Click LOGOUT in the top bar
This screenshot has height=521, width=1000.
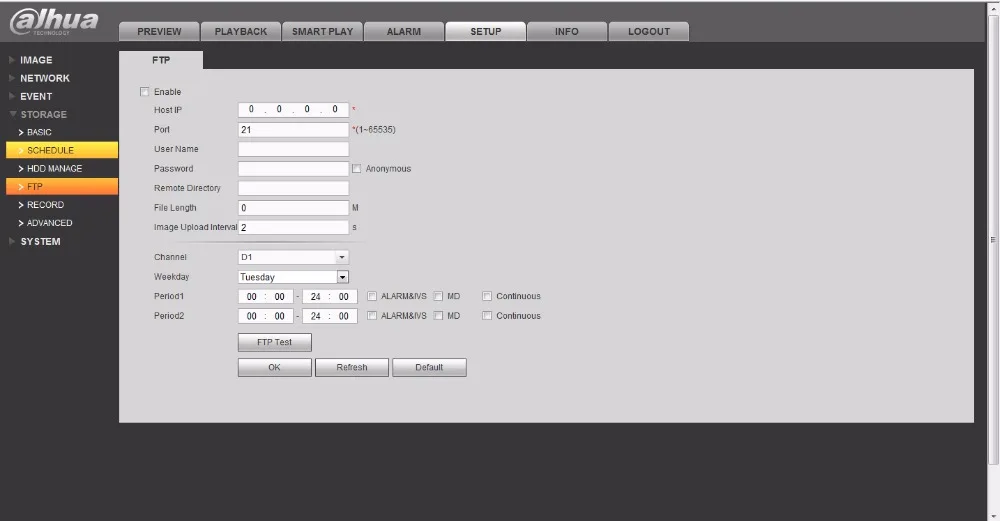coord(649,31)
